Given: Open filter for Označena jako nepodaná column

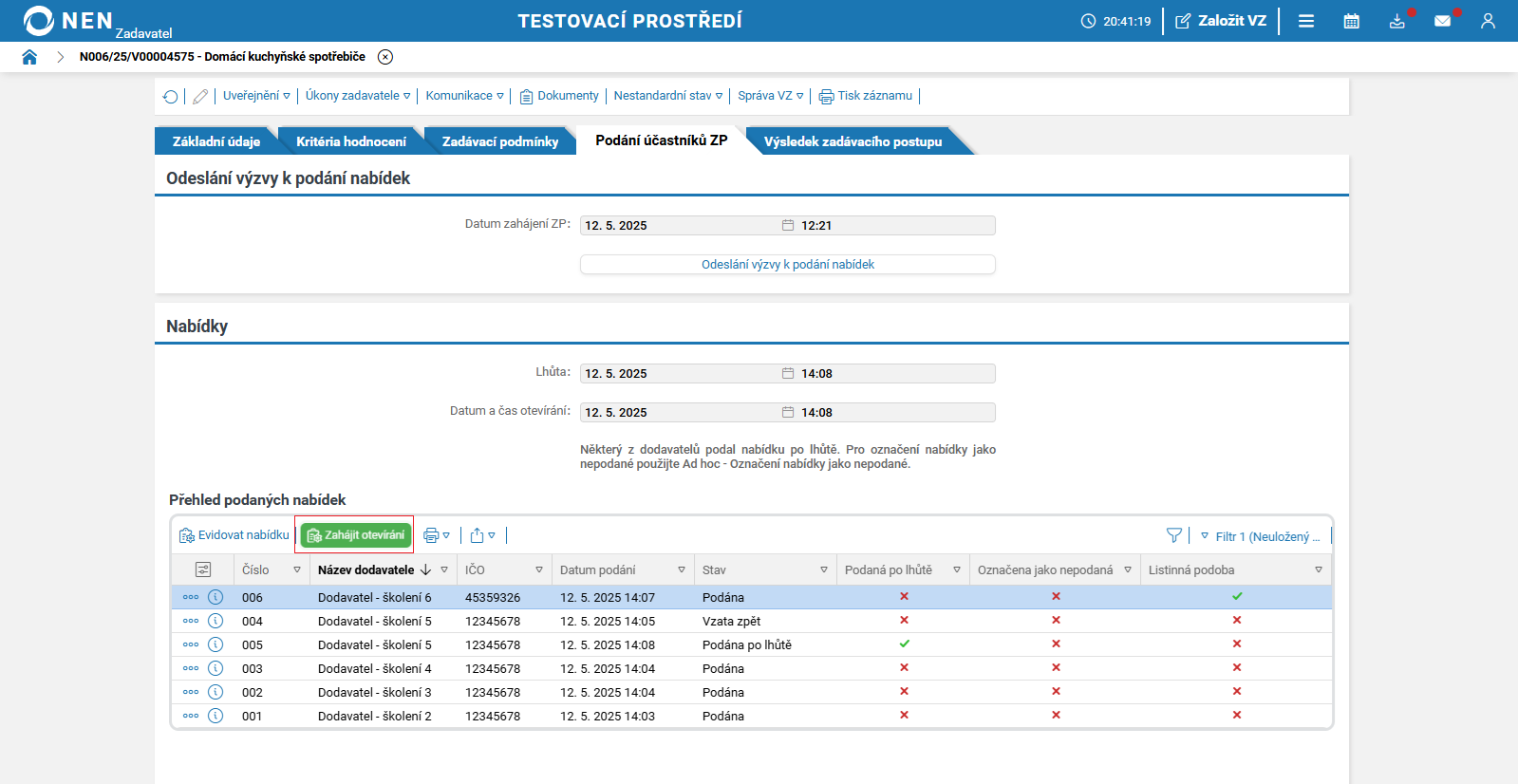Looking at the screenshot, I should [1128, 570].
